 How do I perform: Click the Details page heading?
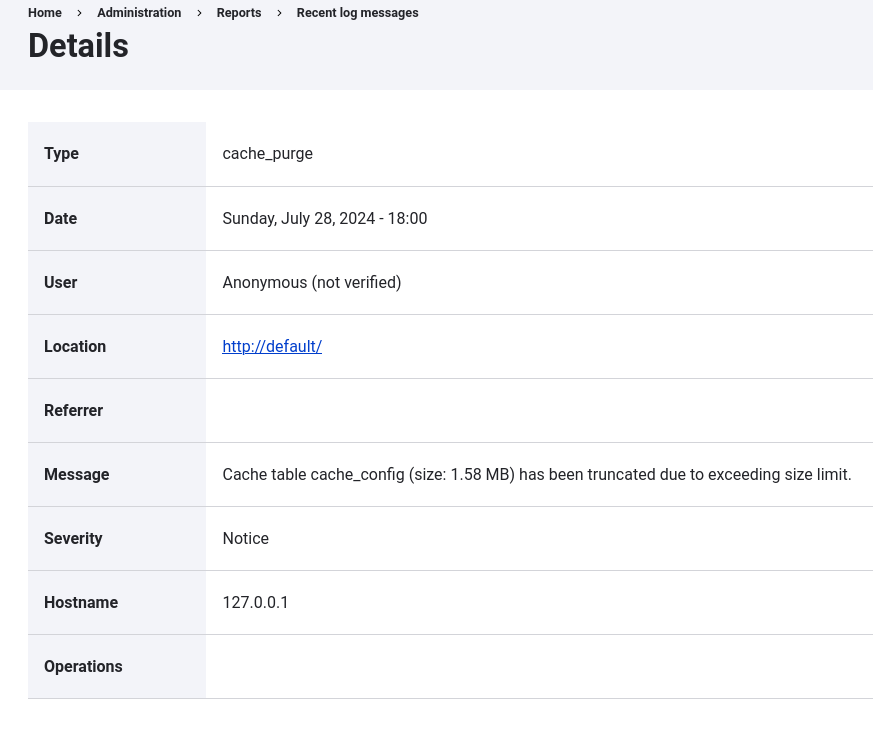78,46
